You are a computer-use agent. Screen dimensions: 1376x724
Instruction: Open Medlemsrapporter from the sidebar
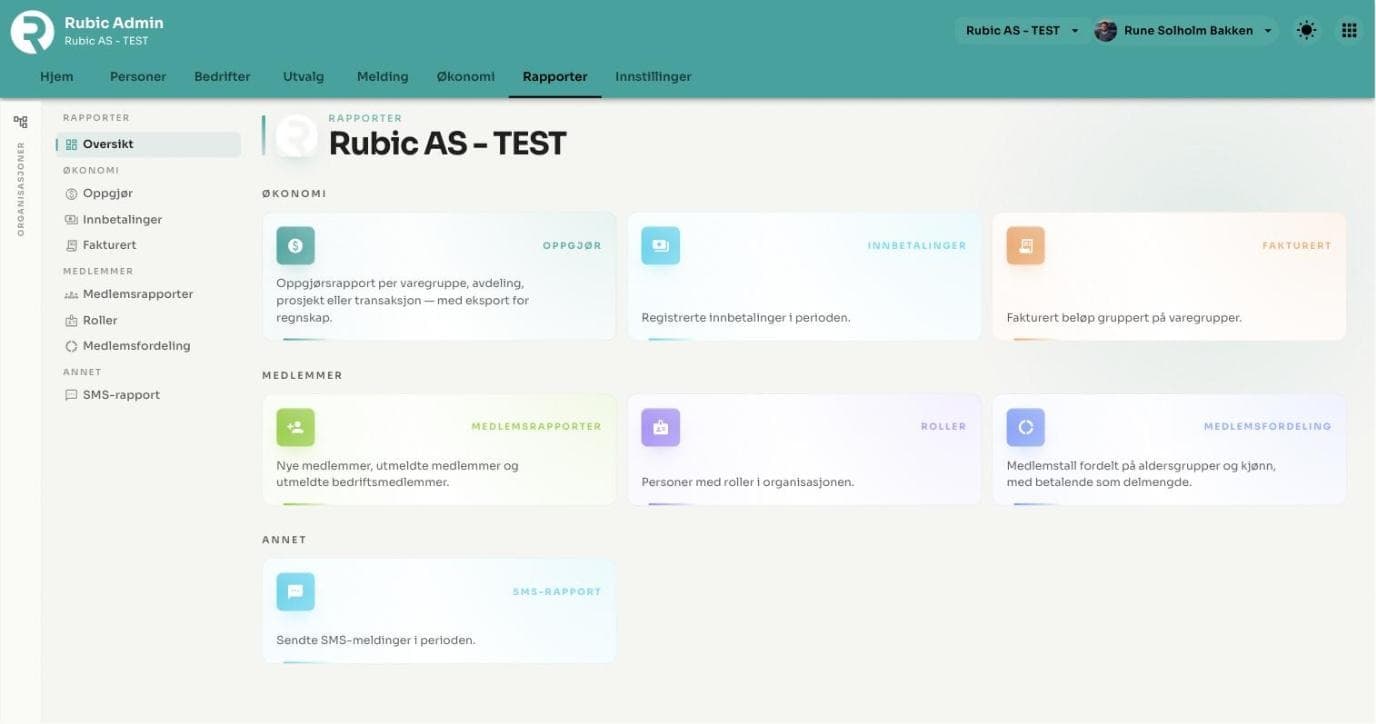pyautogui.click(x=148, y=295)
